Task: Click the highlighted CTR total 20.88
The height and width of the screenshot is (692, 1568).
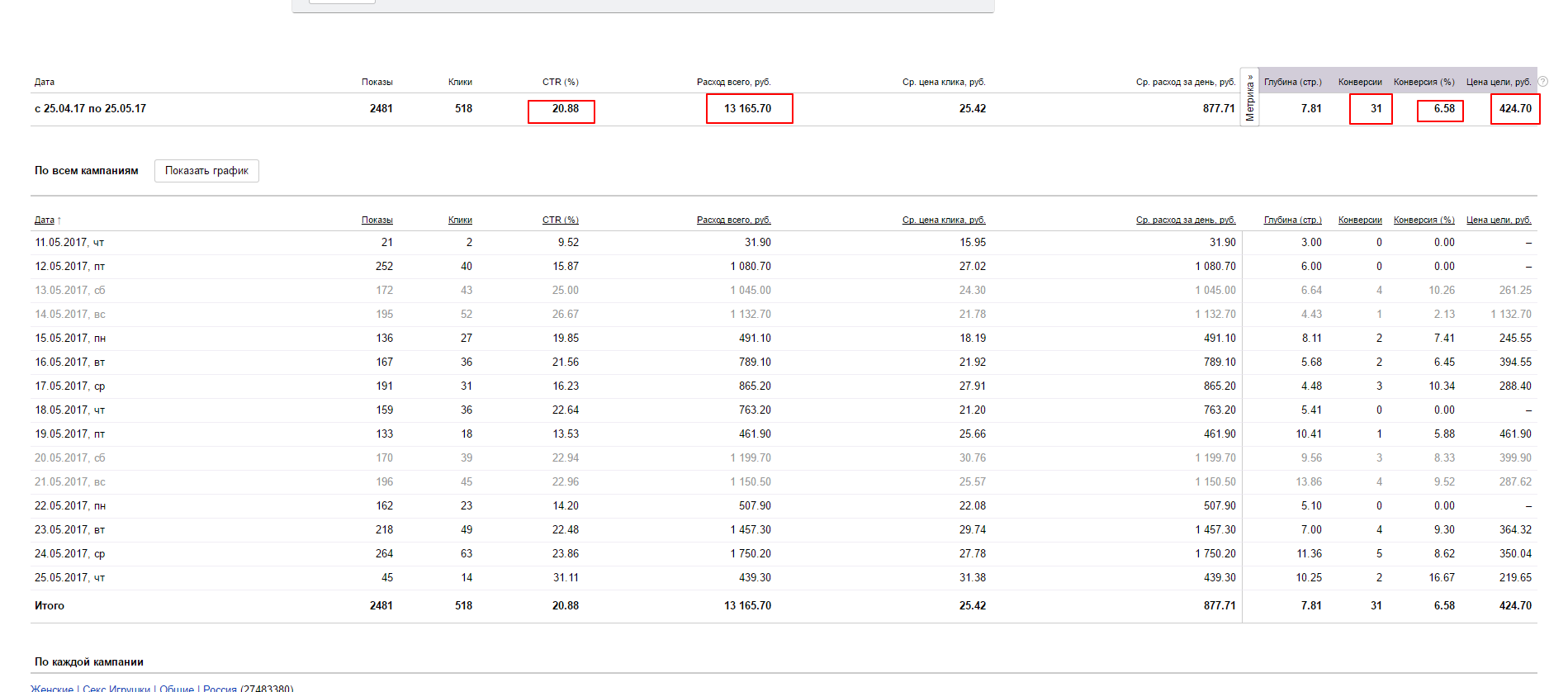Action: pos(565,109)
